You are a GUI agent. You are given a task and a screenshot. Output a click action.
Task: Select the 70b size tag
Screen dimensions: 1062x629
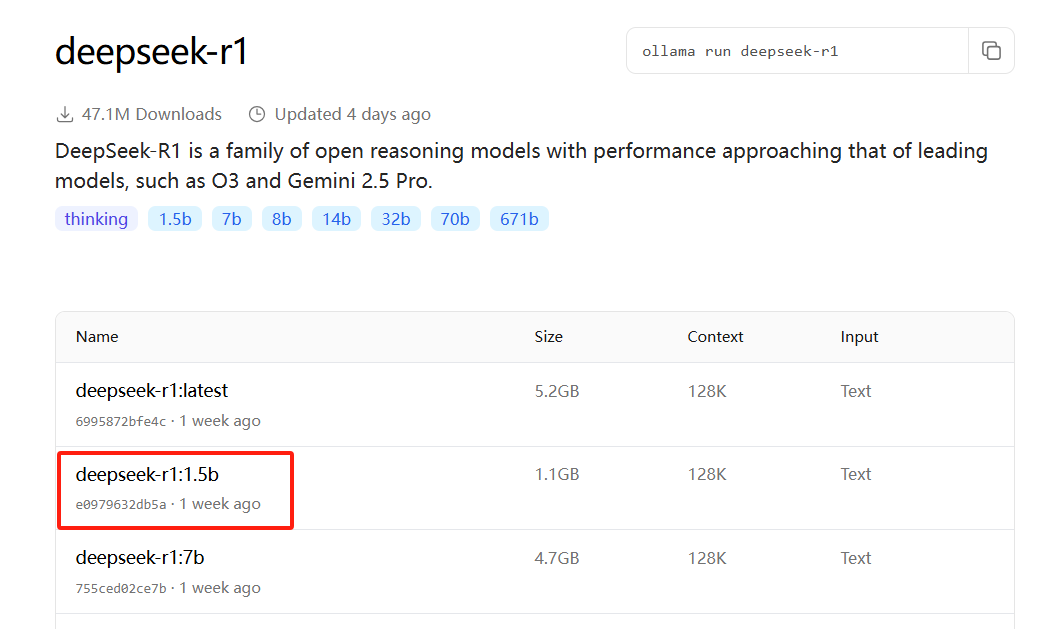tap(455, 219)
